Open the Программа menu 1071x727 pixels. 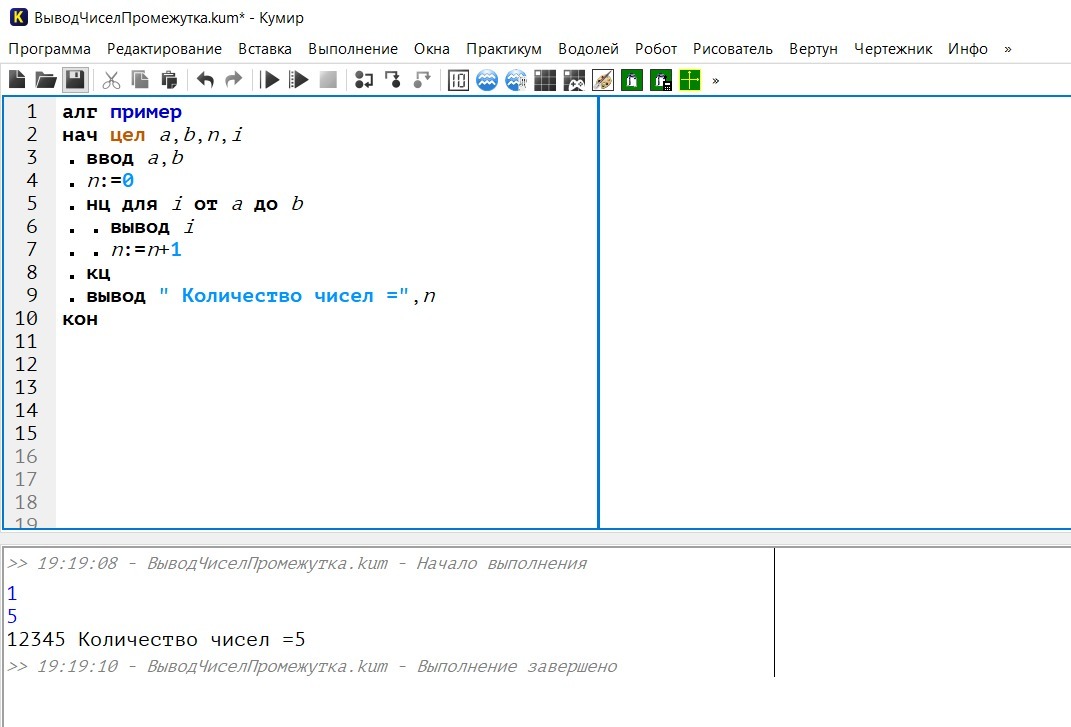point(50,49)
